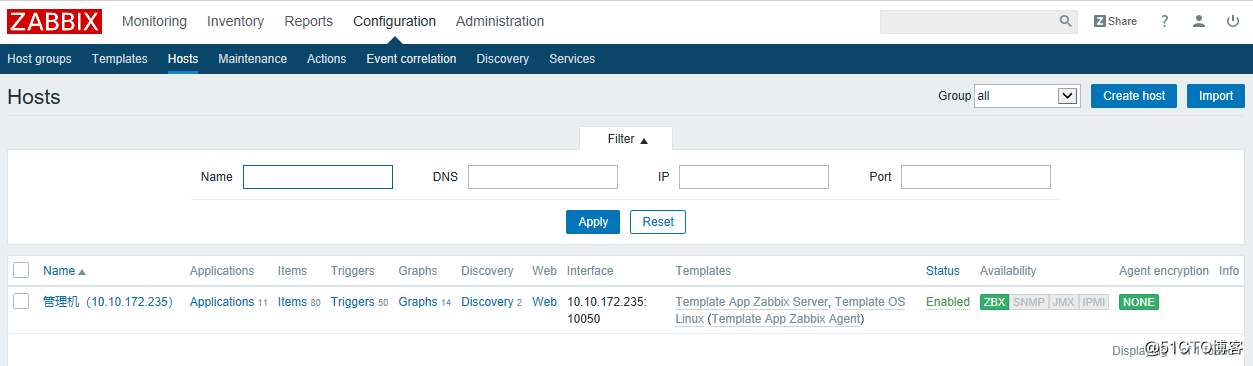This screenshot has width=1253, height=366.
Task: Click the ZABBIX logo
Action: (54, 21)
